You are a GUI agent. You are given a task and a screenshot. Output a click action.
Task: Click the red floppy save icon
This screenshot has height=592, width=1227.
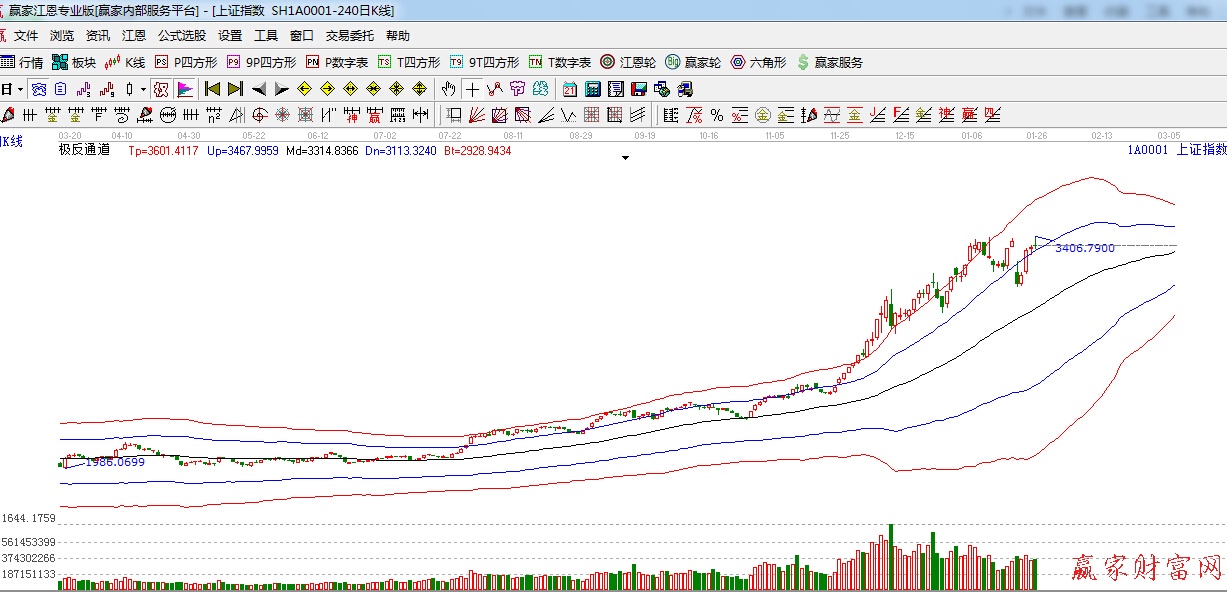point(639,89)
